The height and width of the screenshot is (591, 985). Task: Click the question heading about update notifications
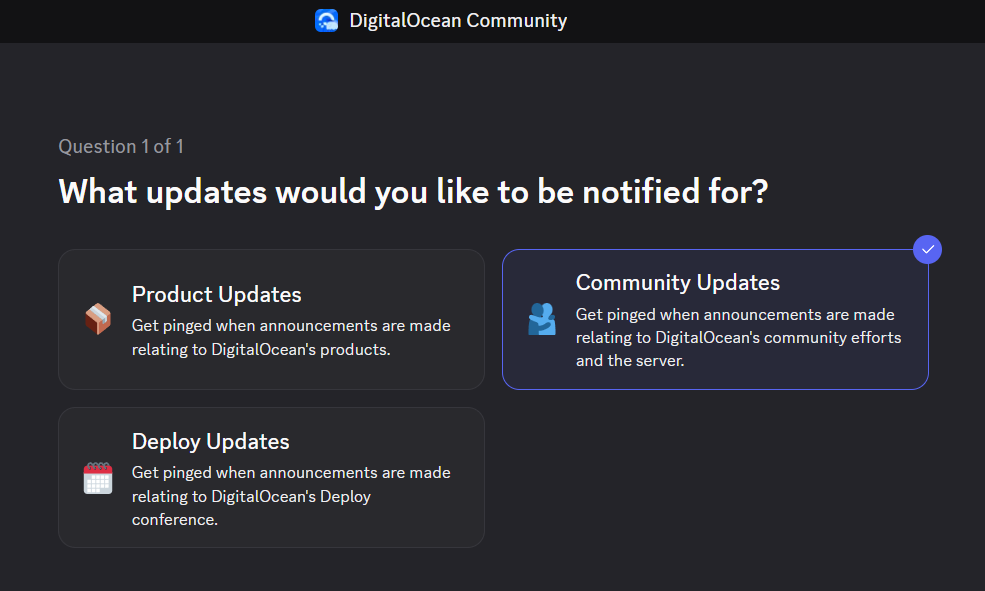412,191
